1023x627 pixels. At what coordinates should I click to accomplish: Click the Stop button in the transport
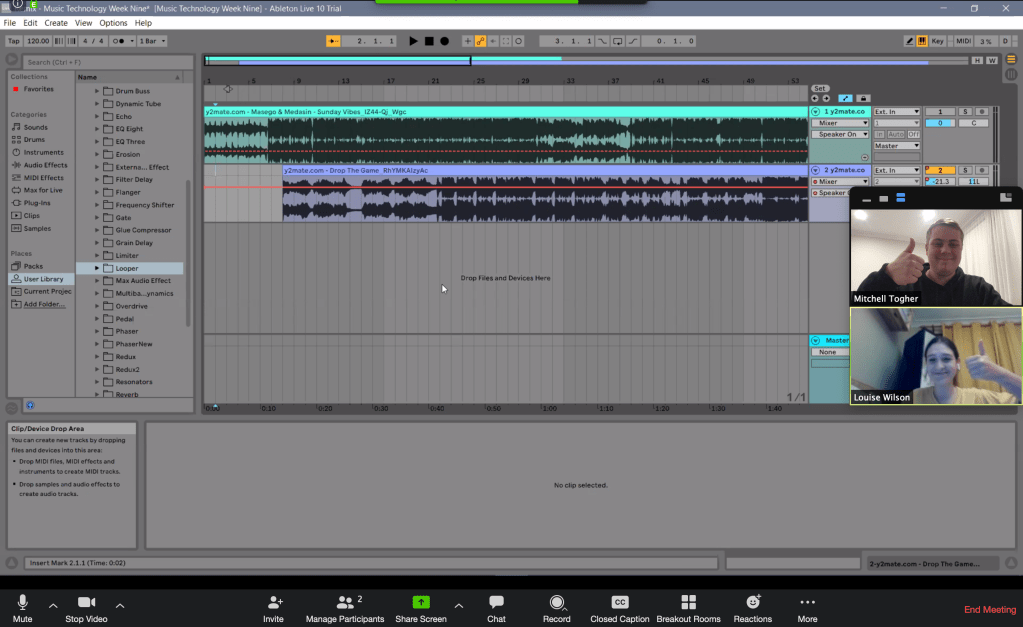pos(429,41)
